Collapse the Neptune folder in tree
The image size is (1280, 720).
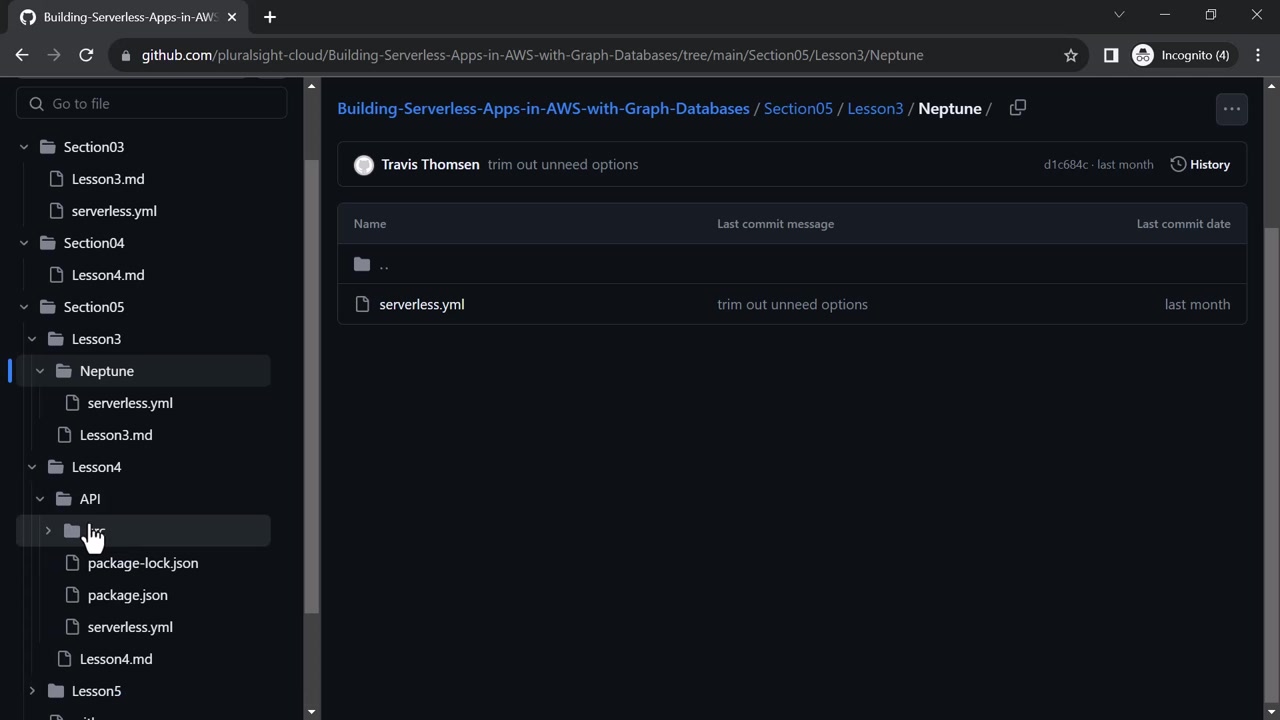point(40,371)
